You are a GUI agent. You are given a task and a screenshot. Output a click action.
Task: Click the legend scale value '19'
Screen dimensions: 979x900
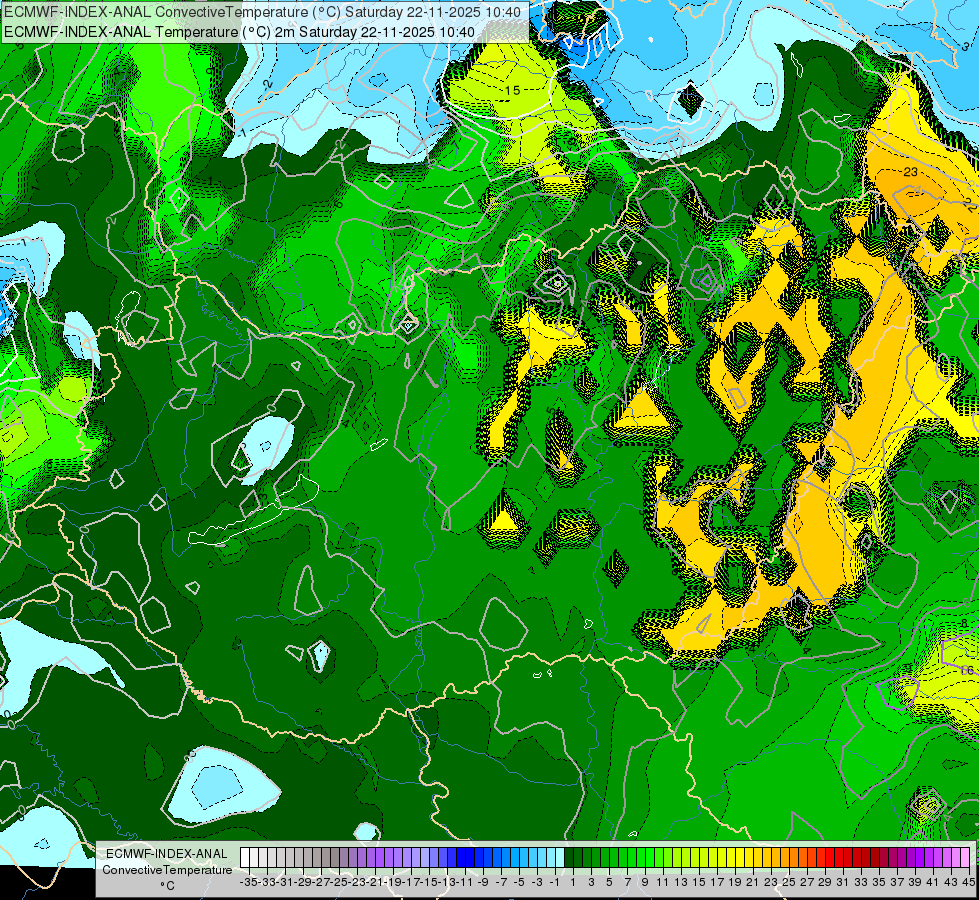pyautogui.click(x=734, y=883)
